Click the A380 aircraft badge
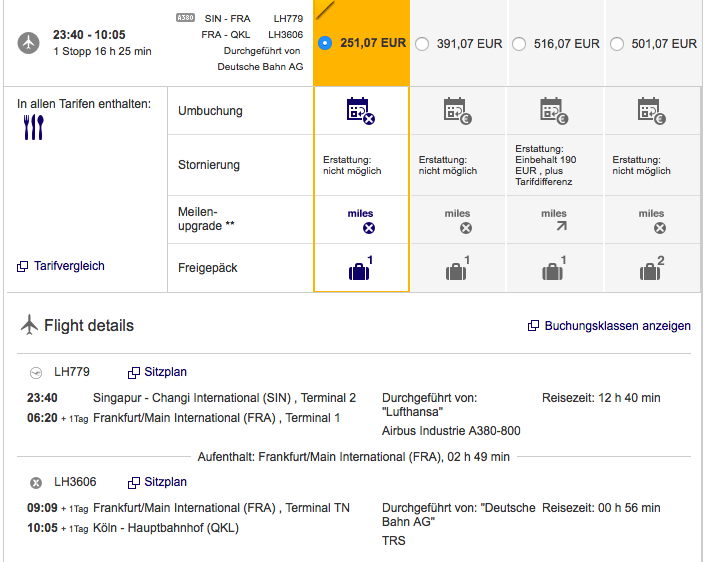707x562 pixels. tap(184, 18)
